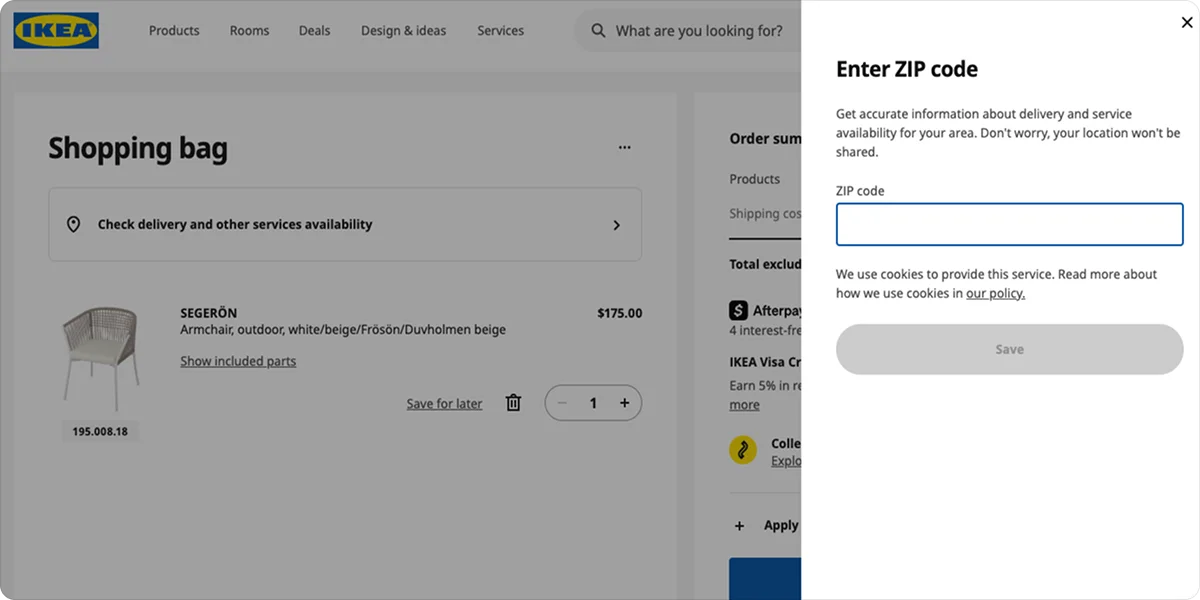
Task: Click the IKEA logo
Action: [x=56, y=31]
